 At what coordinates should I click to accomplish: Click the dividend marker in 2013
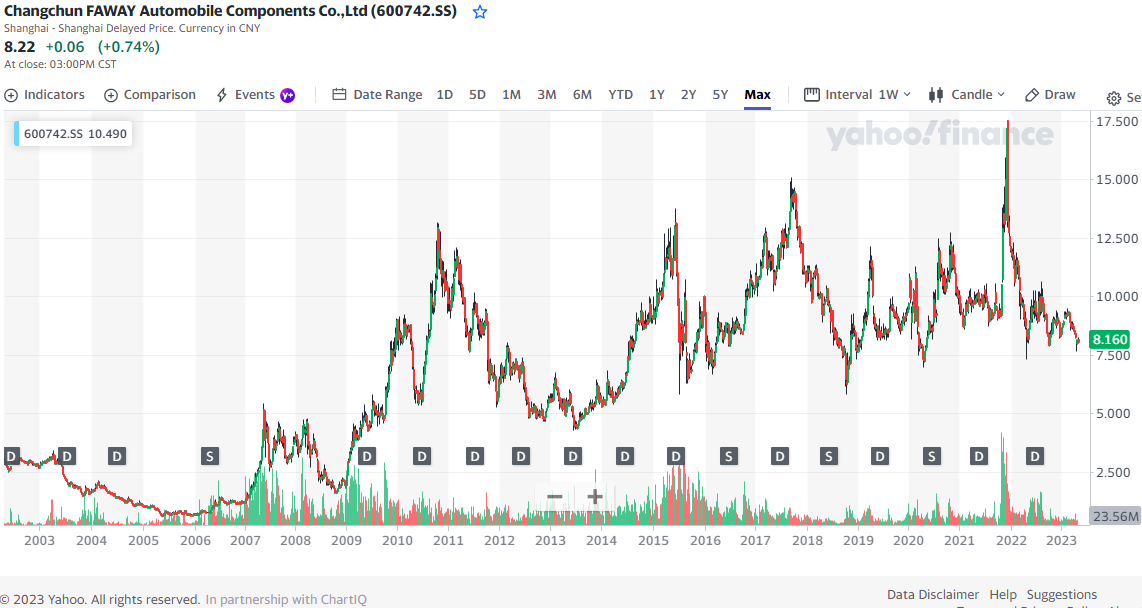point(573,457)
